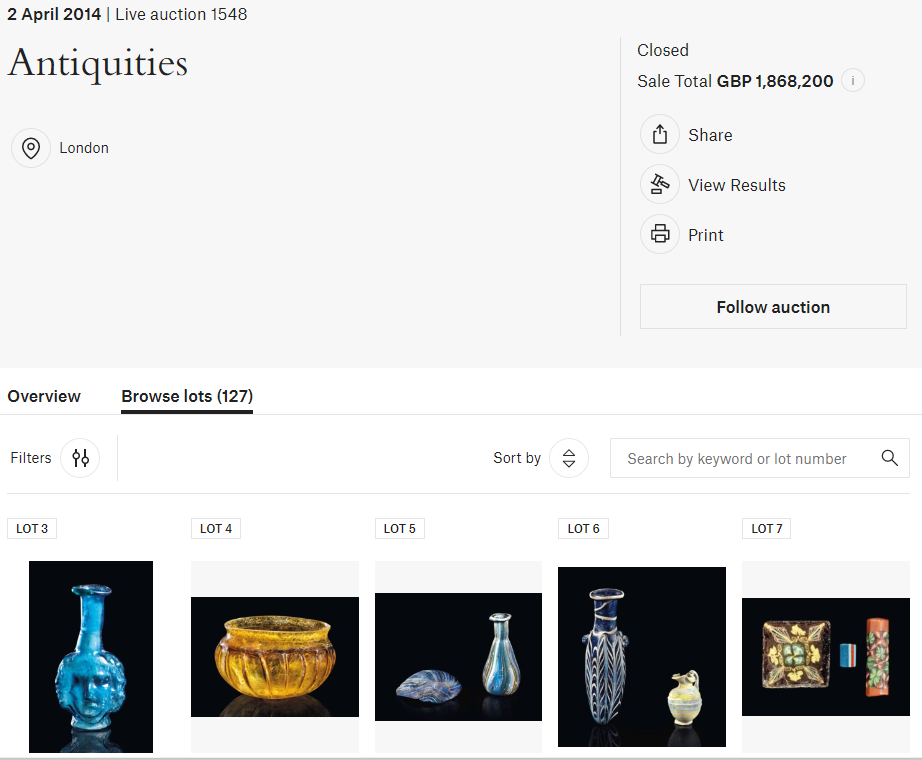Click the View Results text link
The width and height of the screenshot is (922, 760).
pos(737,185)
